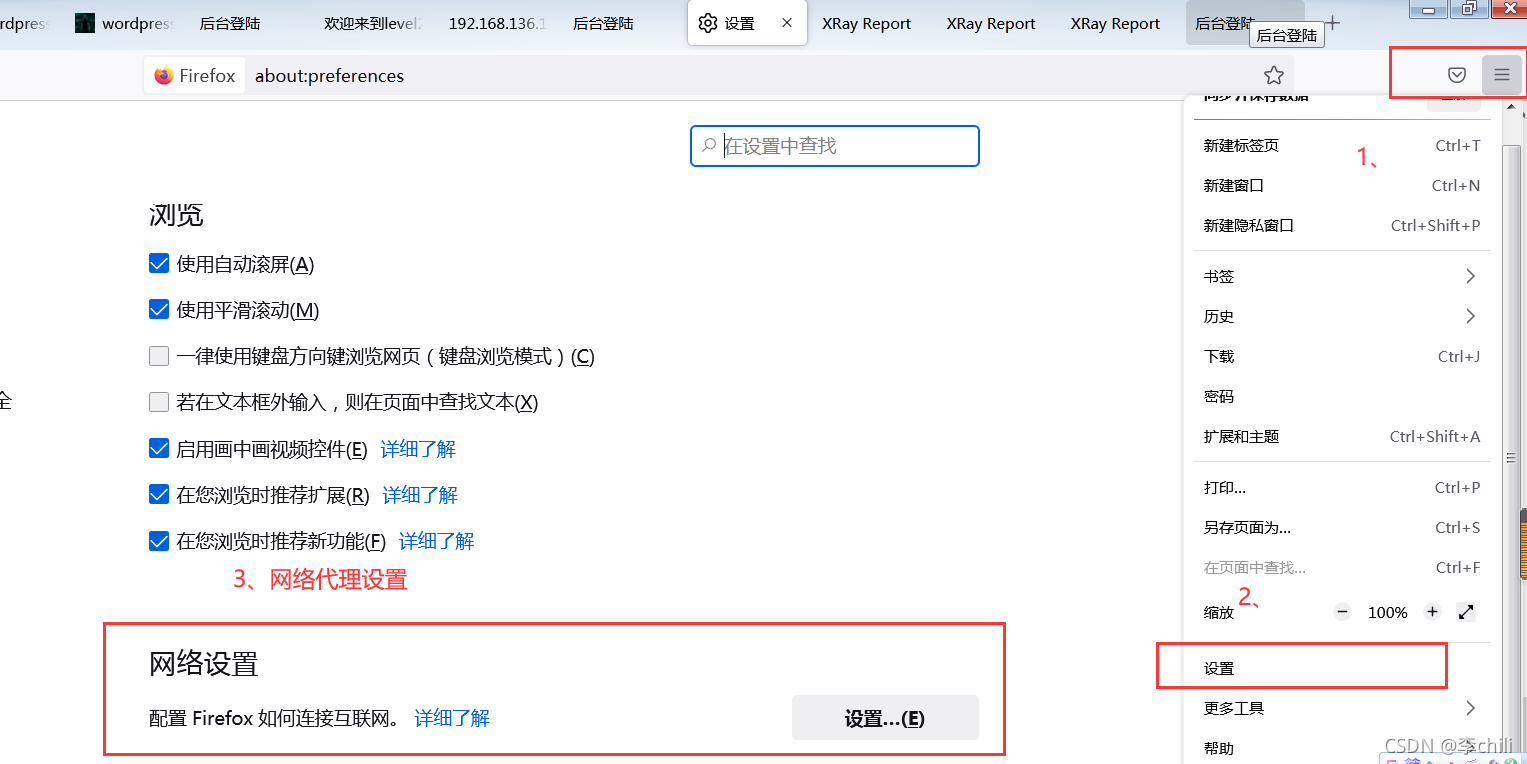This screenshot has width=1527, height=764.
Task: Click the menu panel scrollbar
Action: coord(1510,458)
